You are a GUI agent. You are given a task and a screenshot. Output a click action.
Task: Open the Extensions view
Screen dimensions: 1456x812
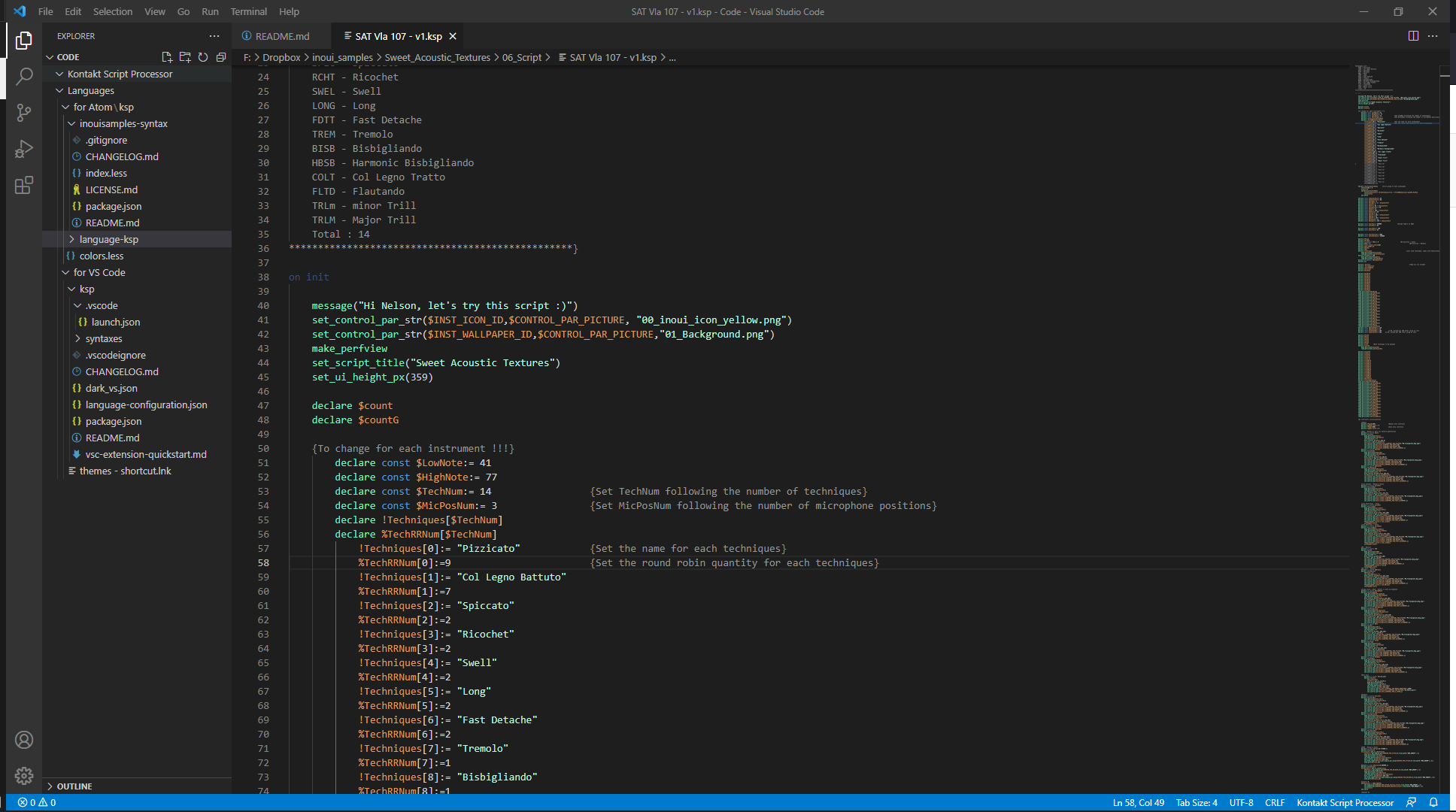(24, 185)
